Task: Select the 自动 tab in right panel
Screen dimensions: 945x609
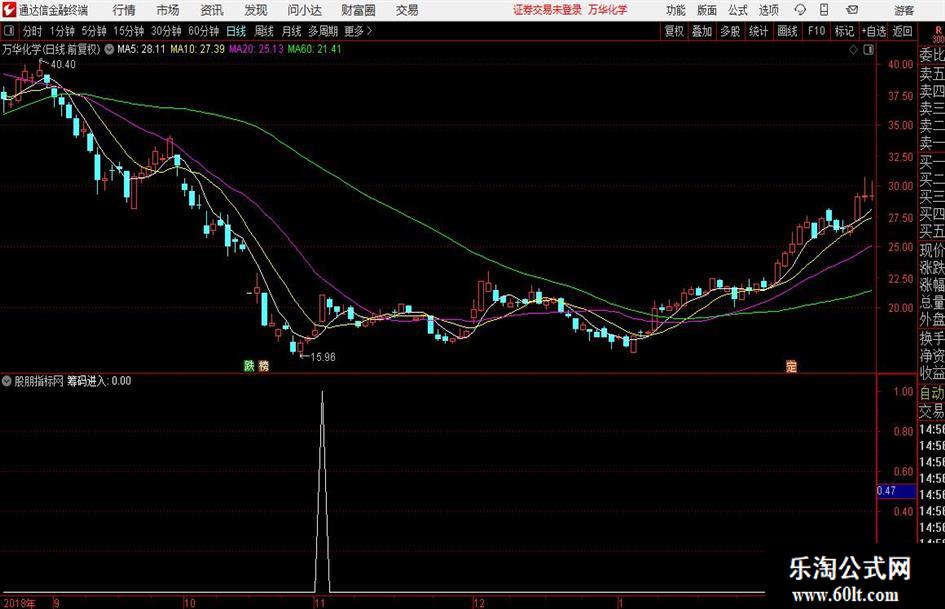Action: (931, 393)
